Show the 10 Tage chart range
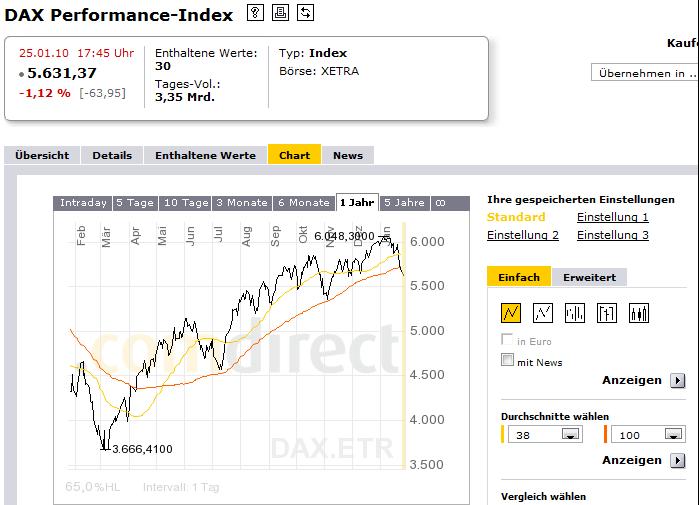Viewport: 699px width, 505px height. coord(185,203)
